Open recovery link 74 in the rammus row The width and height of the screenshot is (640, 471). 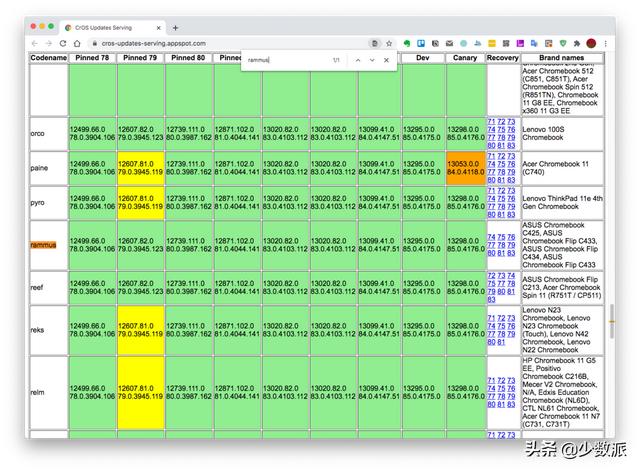tap(491, 237)
